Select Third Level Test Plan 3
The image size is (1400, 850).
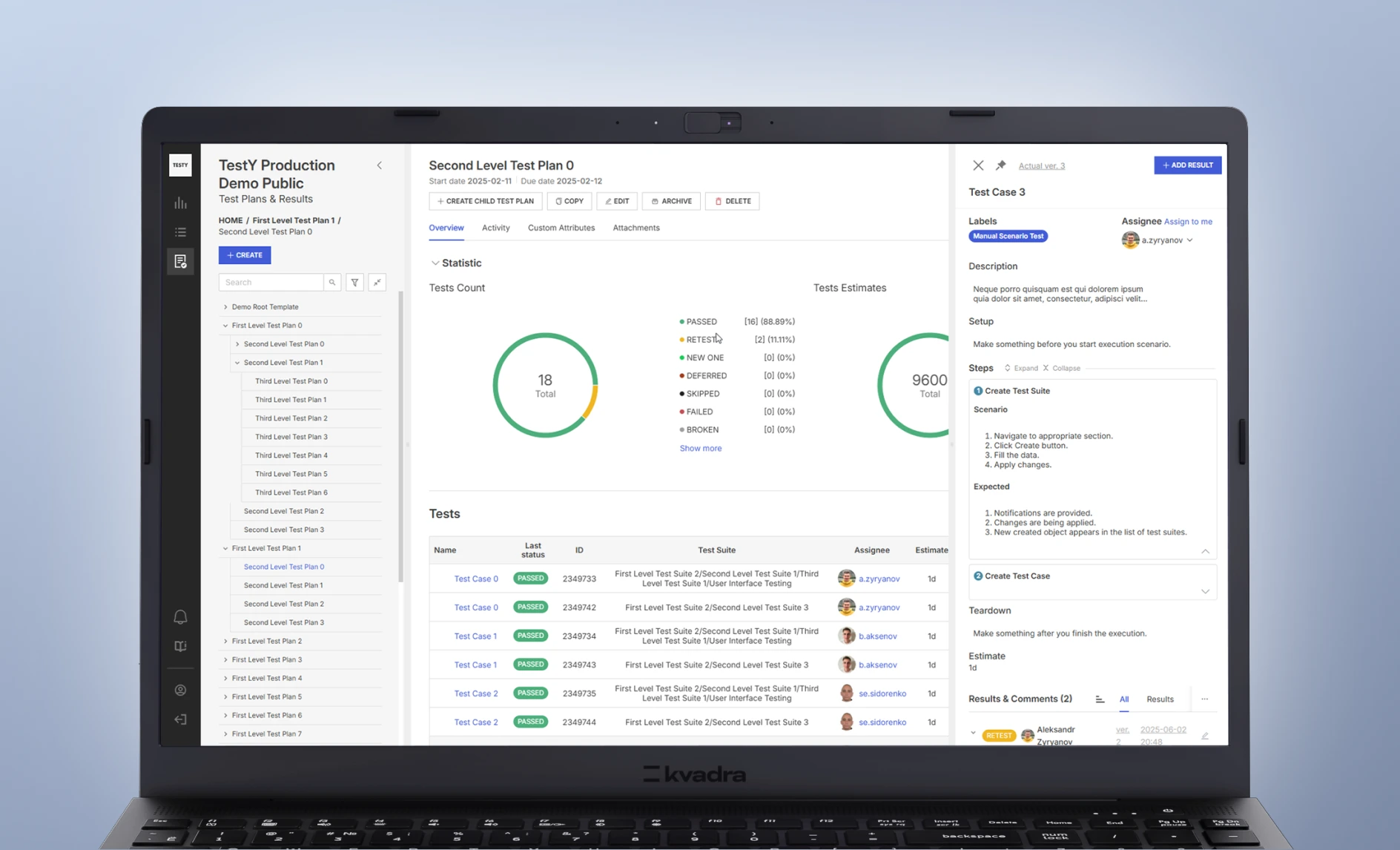point(291,437)
